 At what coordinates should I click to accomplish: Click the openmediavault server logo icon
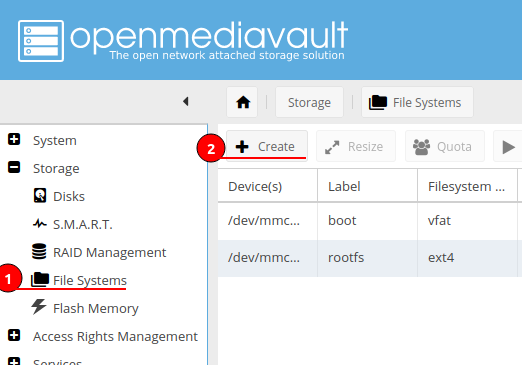pyautogui.click(x=41, y=41)
